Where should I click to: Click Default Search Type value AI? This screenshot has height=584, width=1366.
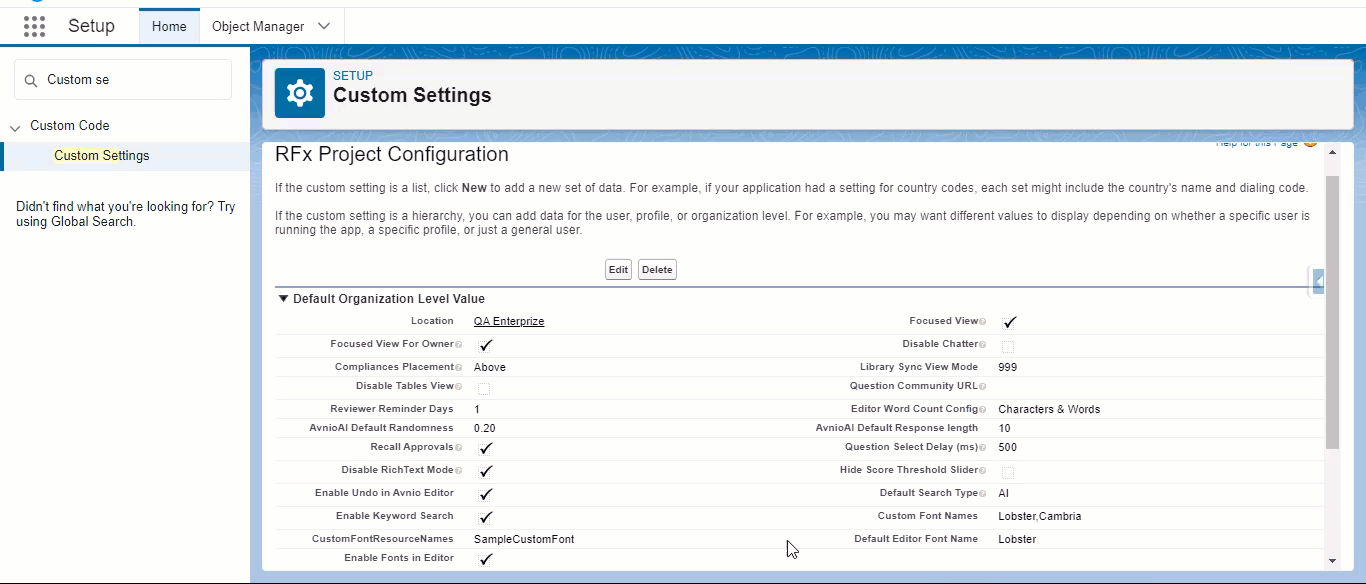(x=1004, y=494)
